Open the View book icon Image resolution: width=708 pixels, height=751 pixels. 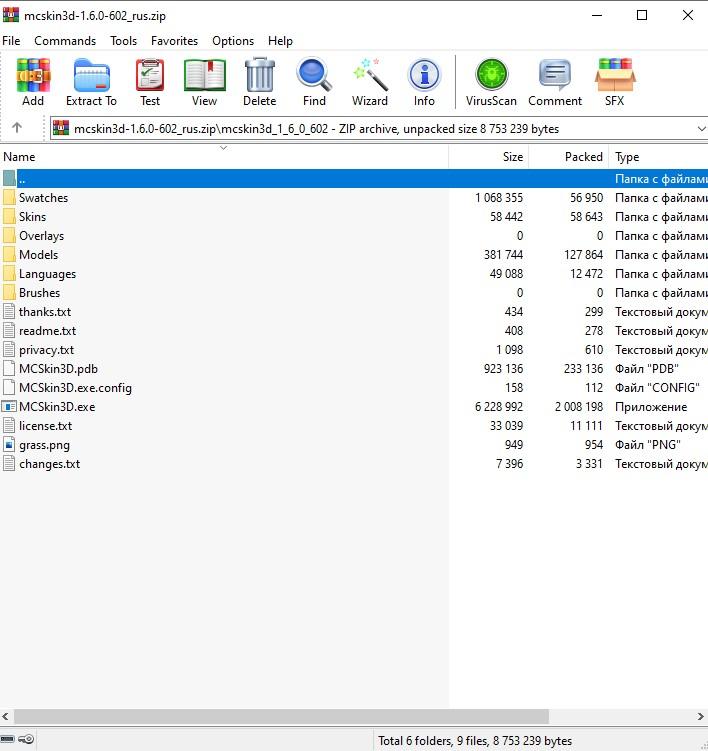205,75
